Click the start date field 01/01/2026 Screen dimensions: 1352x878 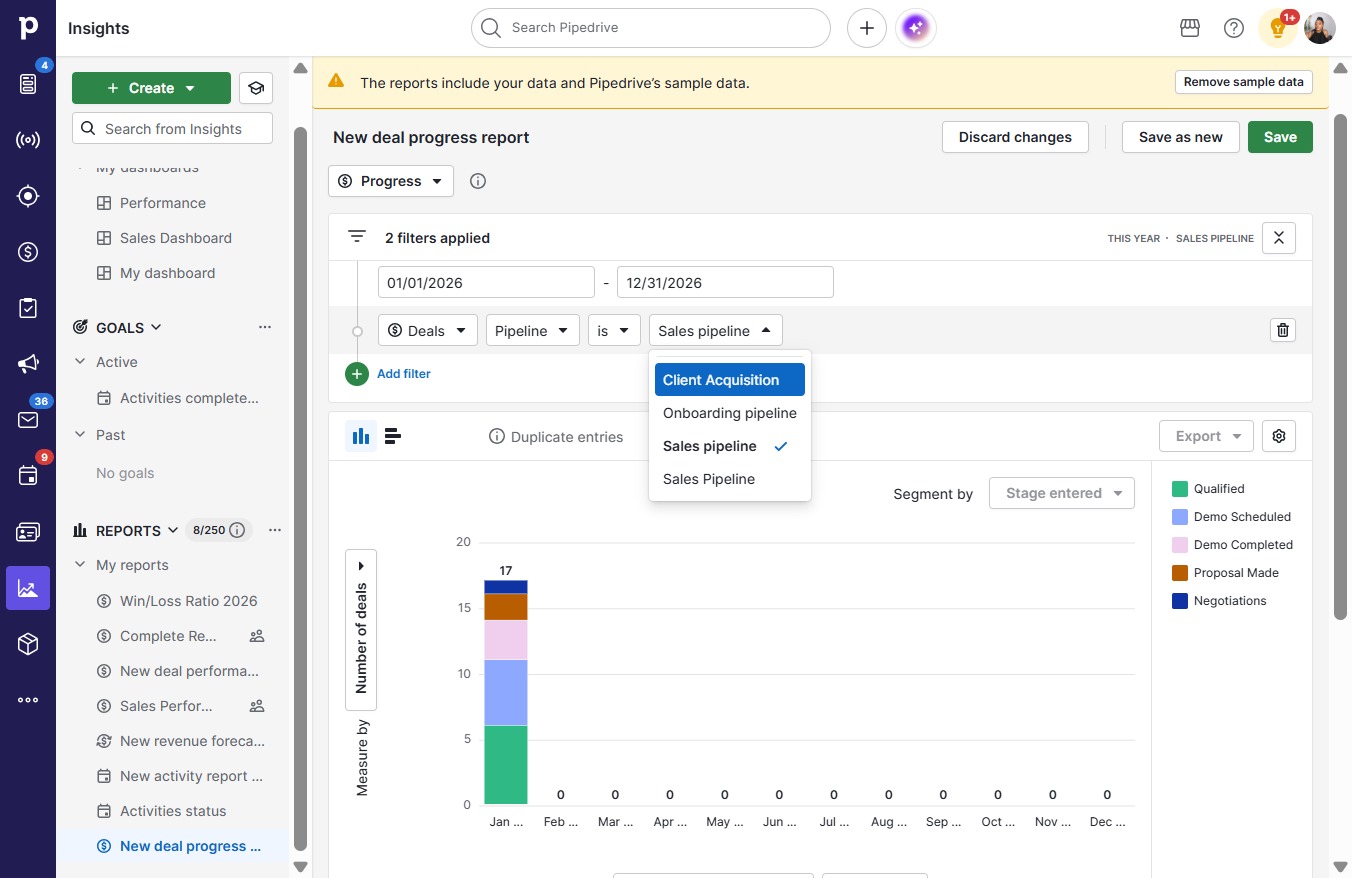486,283
